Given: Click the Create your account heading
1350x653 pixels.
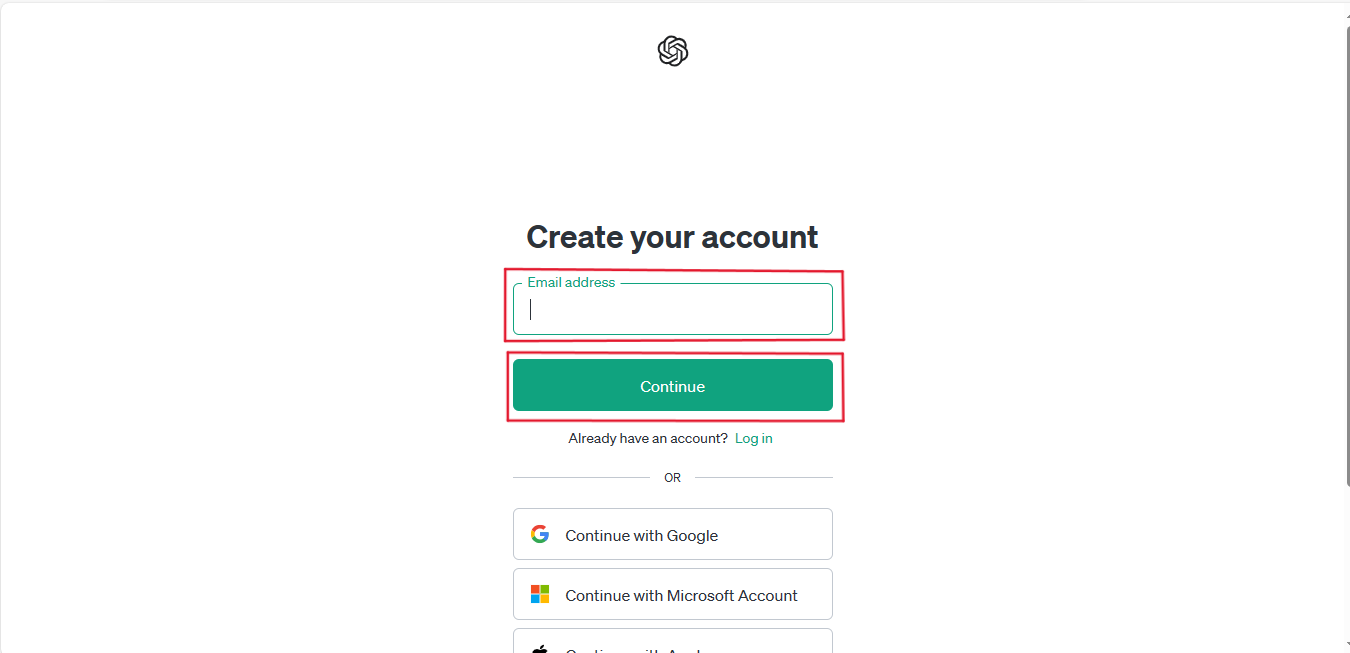Looking at the screenshot, I should 673,237.
